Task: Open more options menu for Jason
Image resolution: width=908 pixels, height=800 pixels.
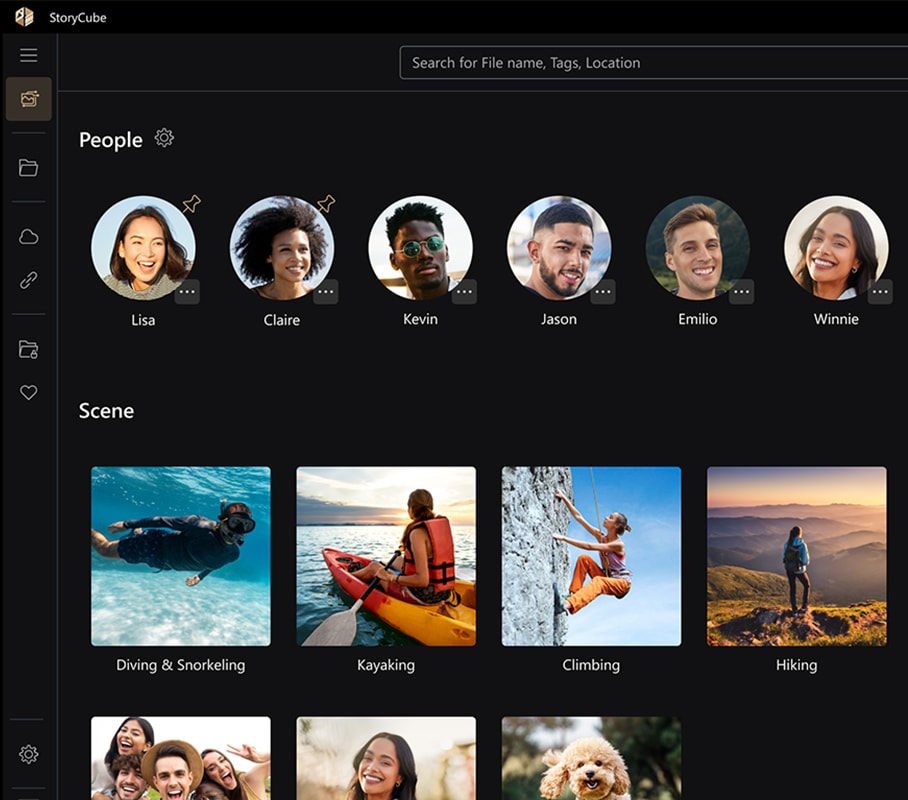Action: click(x=602, y=292)
